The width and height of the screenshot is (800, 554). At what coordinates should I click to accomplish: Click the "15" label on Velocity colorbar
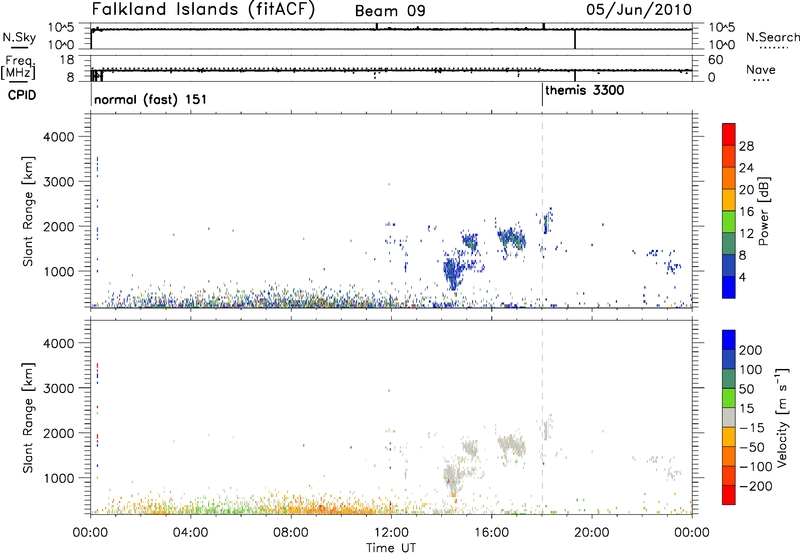point(746,409)
